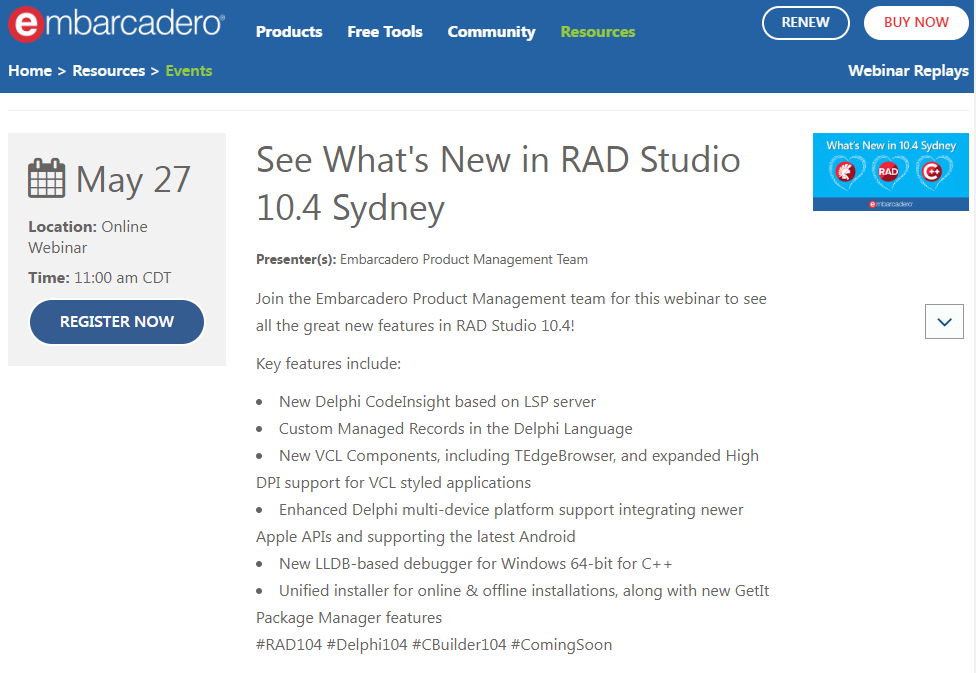The image size is (976, 673).
Task: Click bullet New VCL Components including TEdgeBrowser
Action: click(x=507, y=469)
